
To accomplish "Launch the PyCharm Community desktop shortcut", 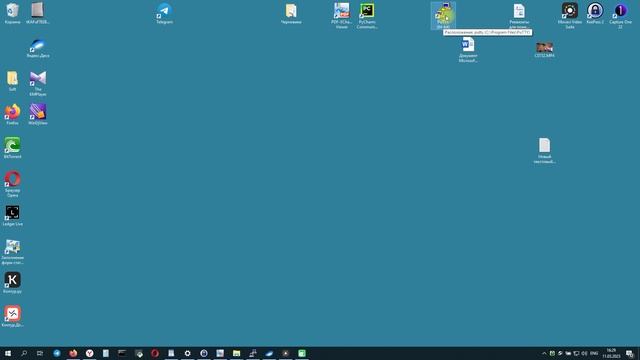I will click(367, 16).
